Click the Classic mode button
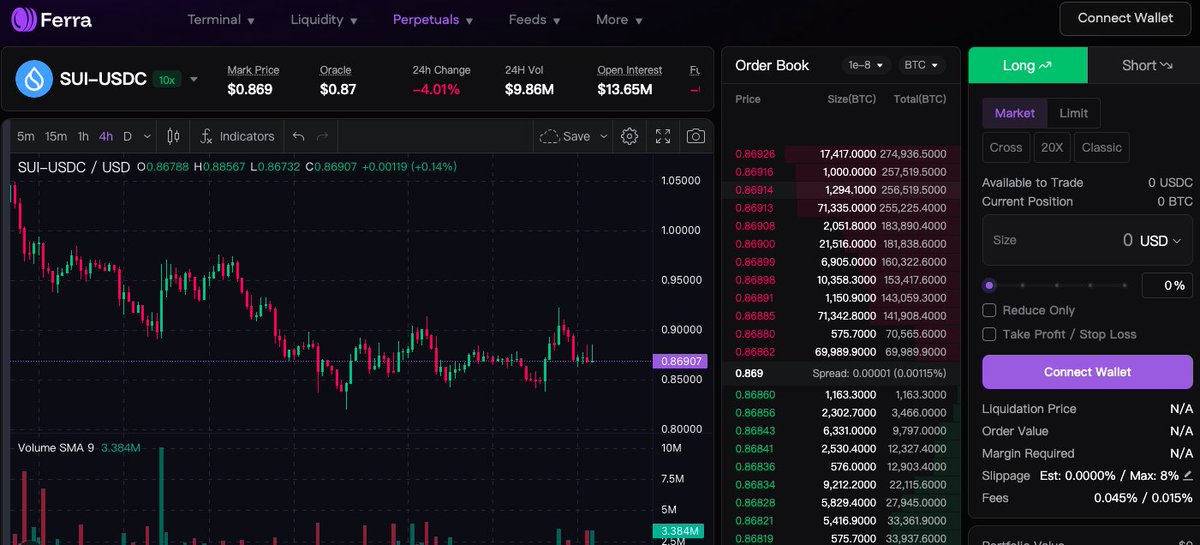1200x545 pixels. (1102, 147)
